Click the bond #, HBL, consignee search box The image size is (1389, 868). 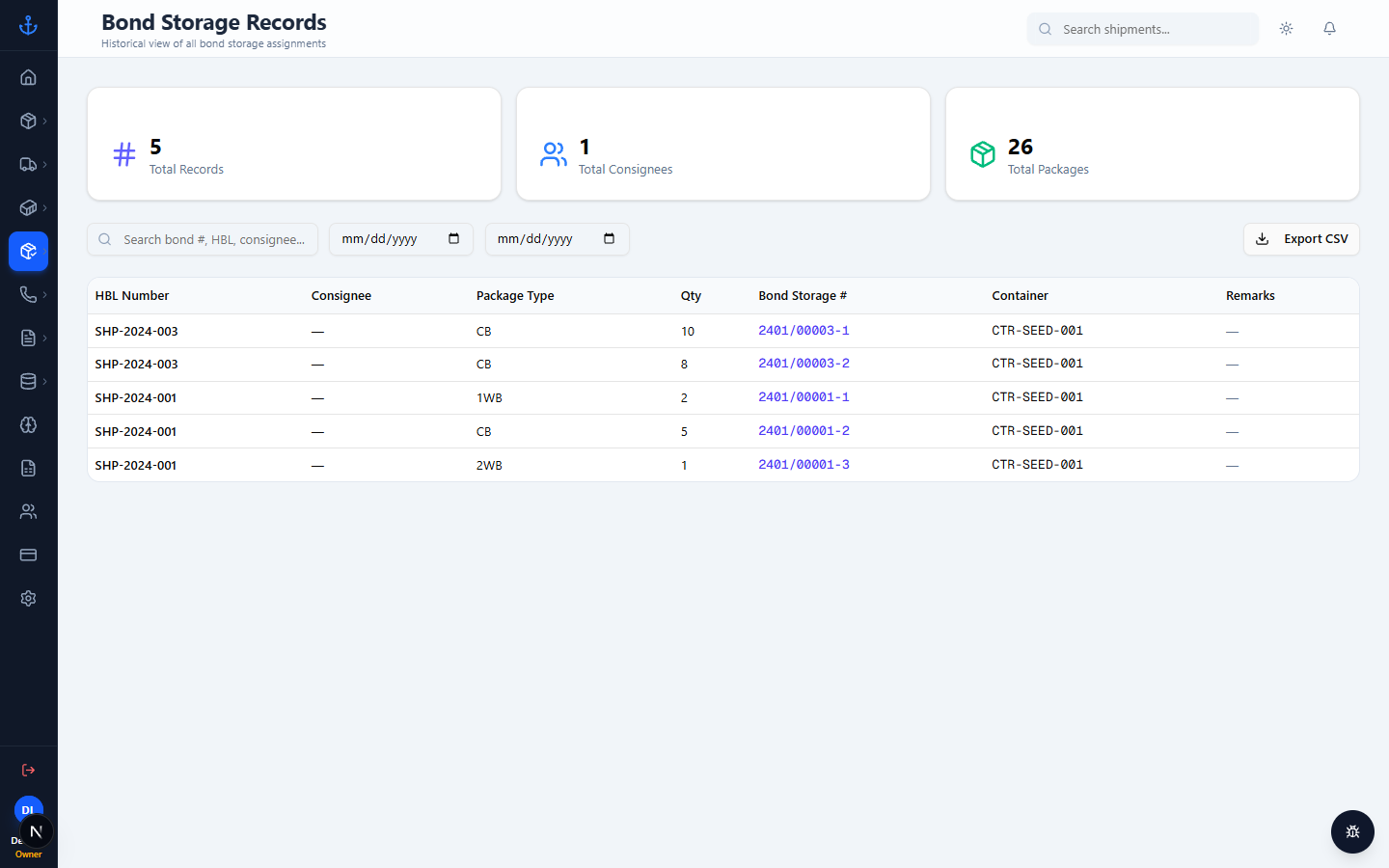pos(203,239)
